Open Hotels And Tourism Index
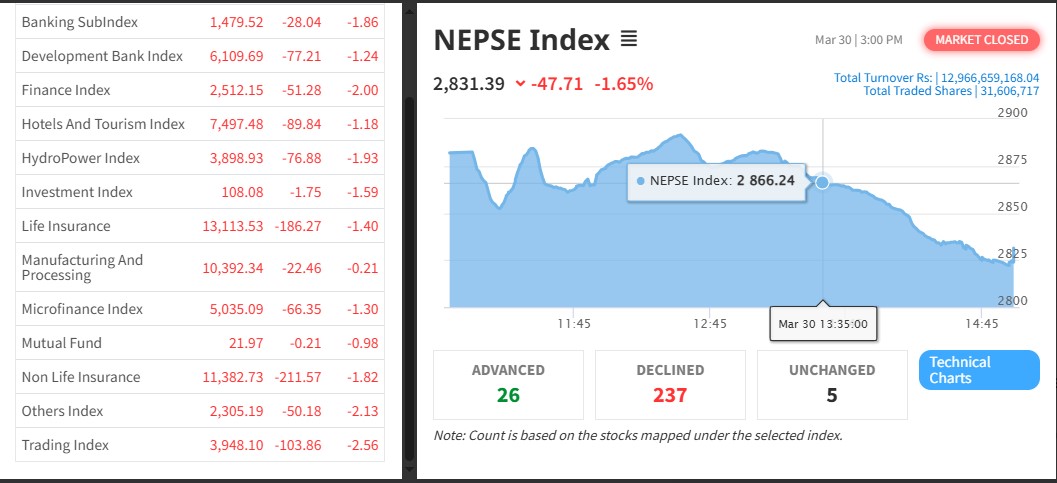1057x483 pixels. tap(103, 124)
